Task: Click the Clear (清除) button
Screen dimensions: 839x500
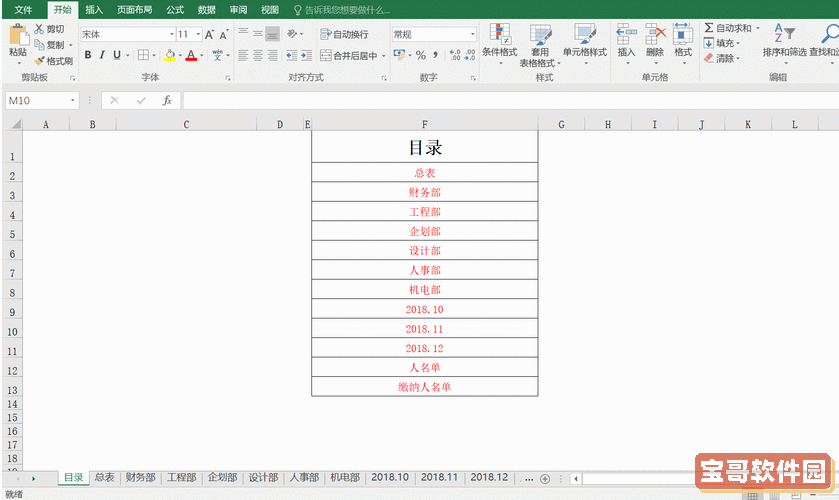Action: 721,58
